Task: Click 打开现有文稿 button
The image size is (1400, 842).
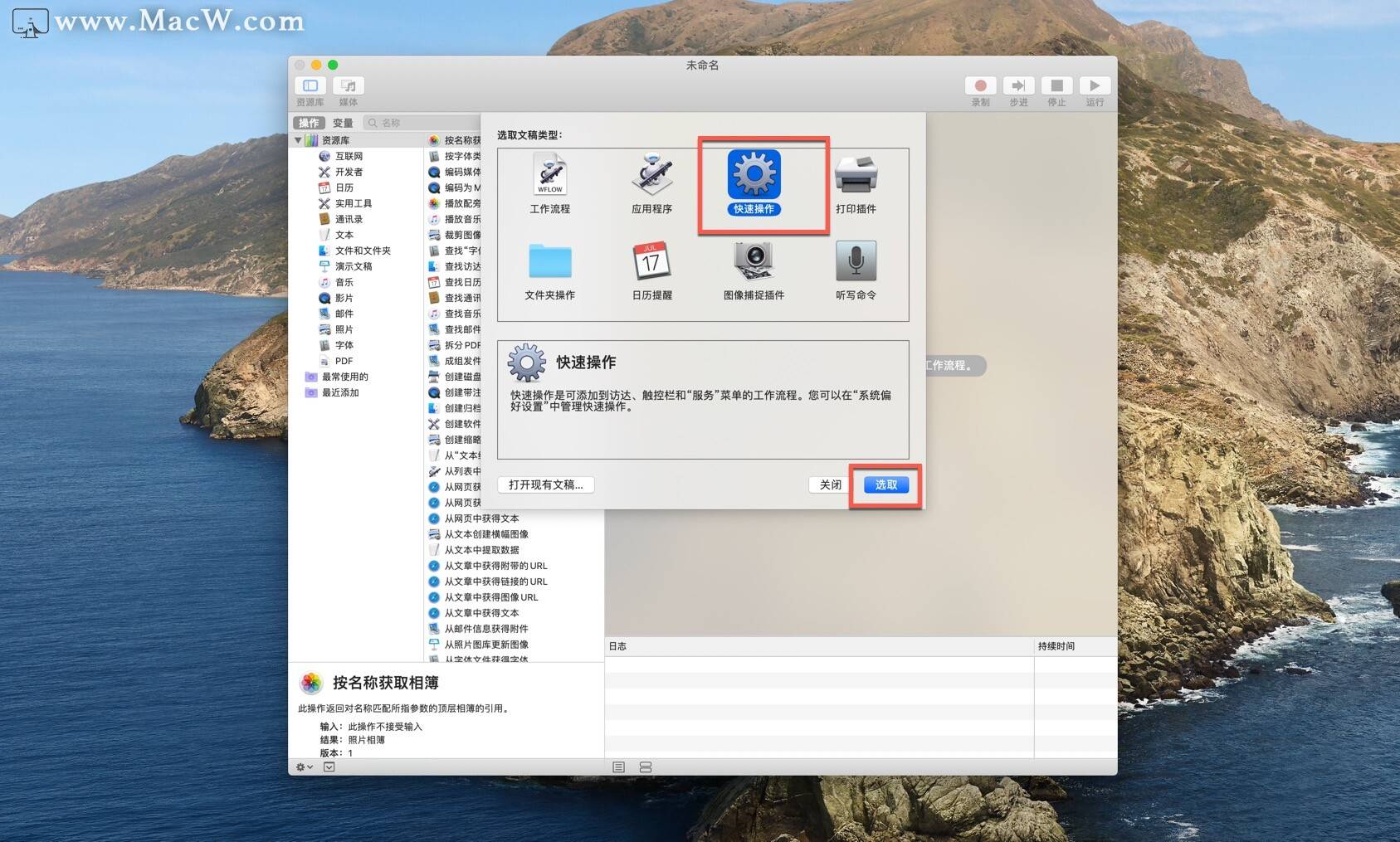Action: point(545,484)
